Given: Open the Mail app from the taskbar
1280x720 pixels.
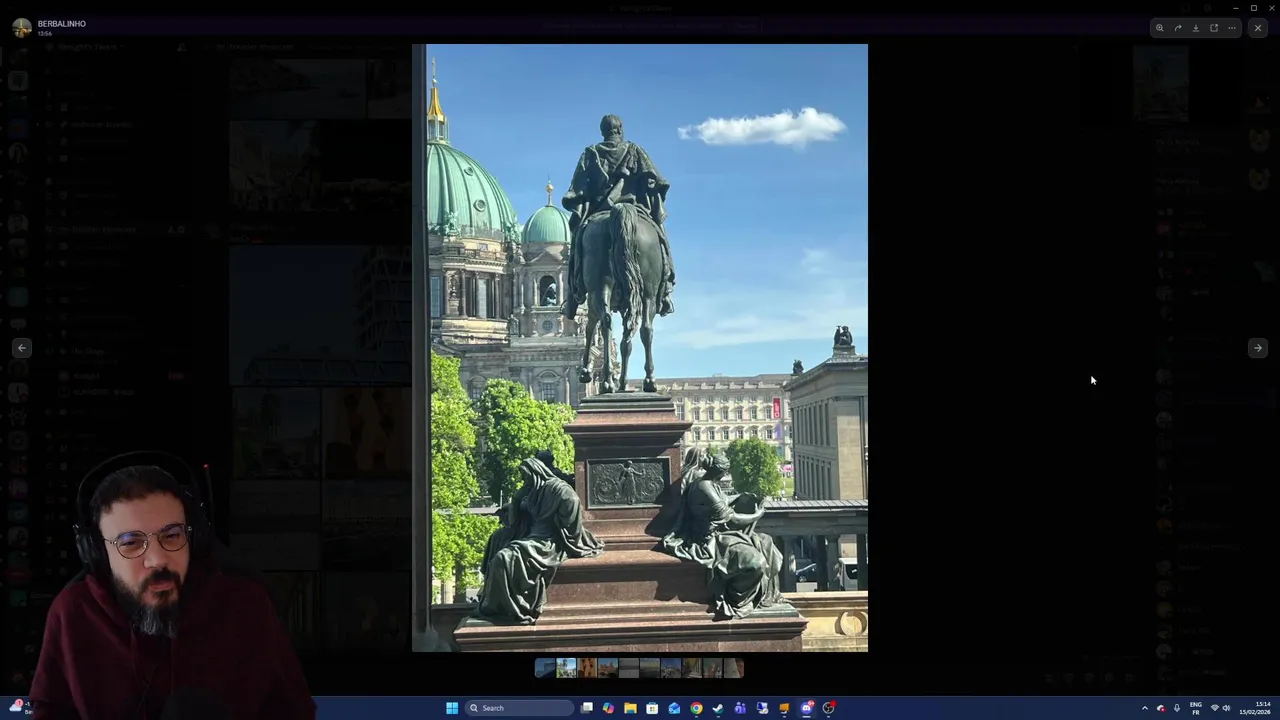Looking at the screenshot, I should click(x=674, y=708).
